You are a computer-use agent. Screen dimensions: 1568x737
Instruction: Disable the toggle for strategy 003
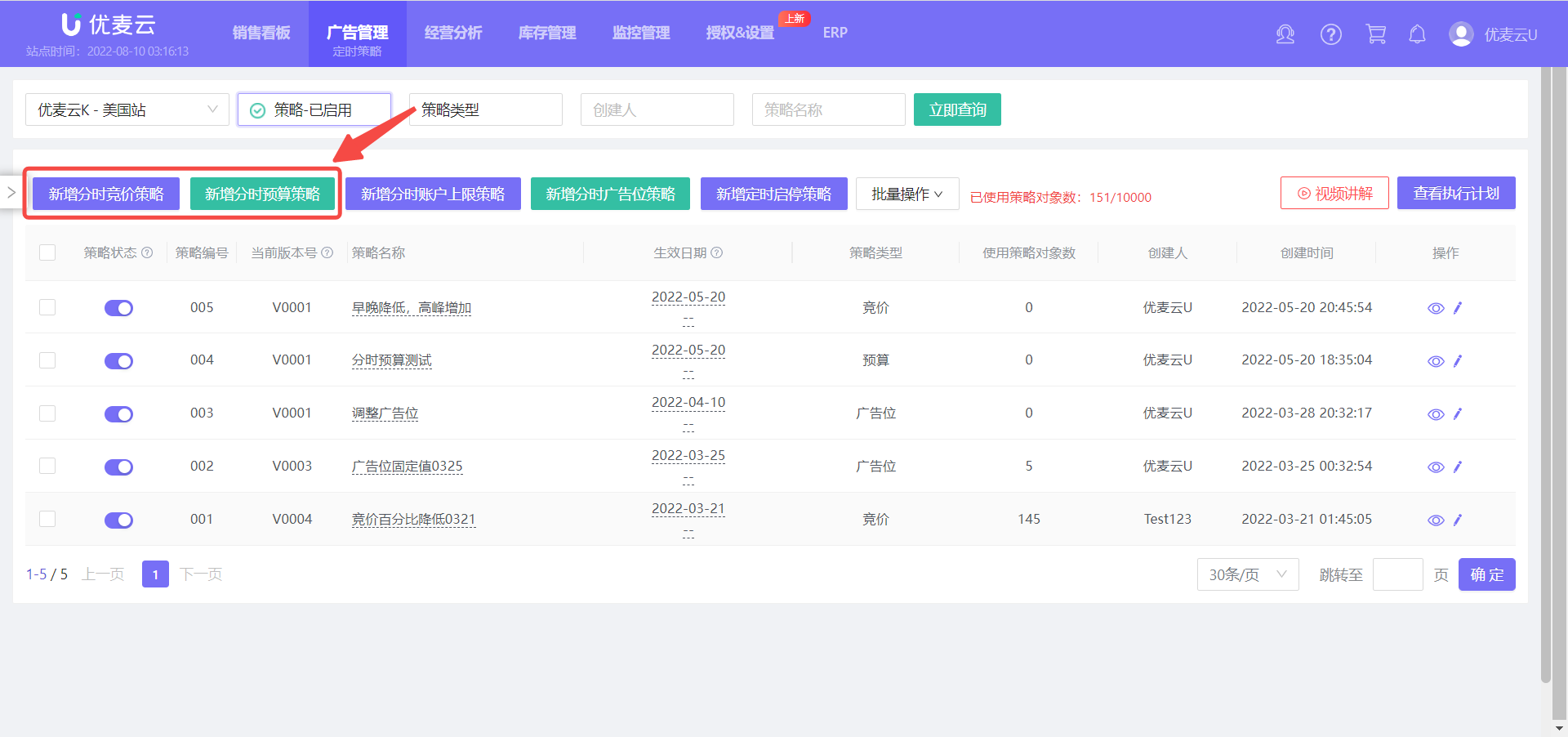coord(118,413)
